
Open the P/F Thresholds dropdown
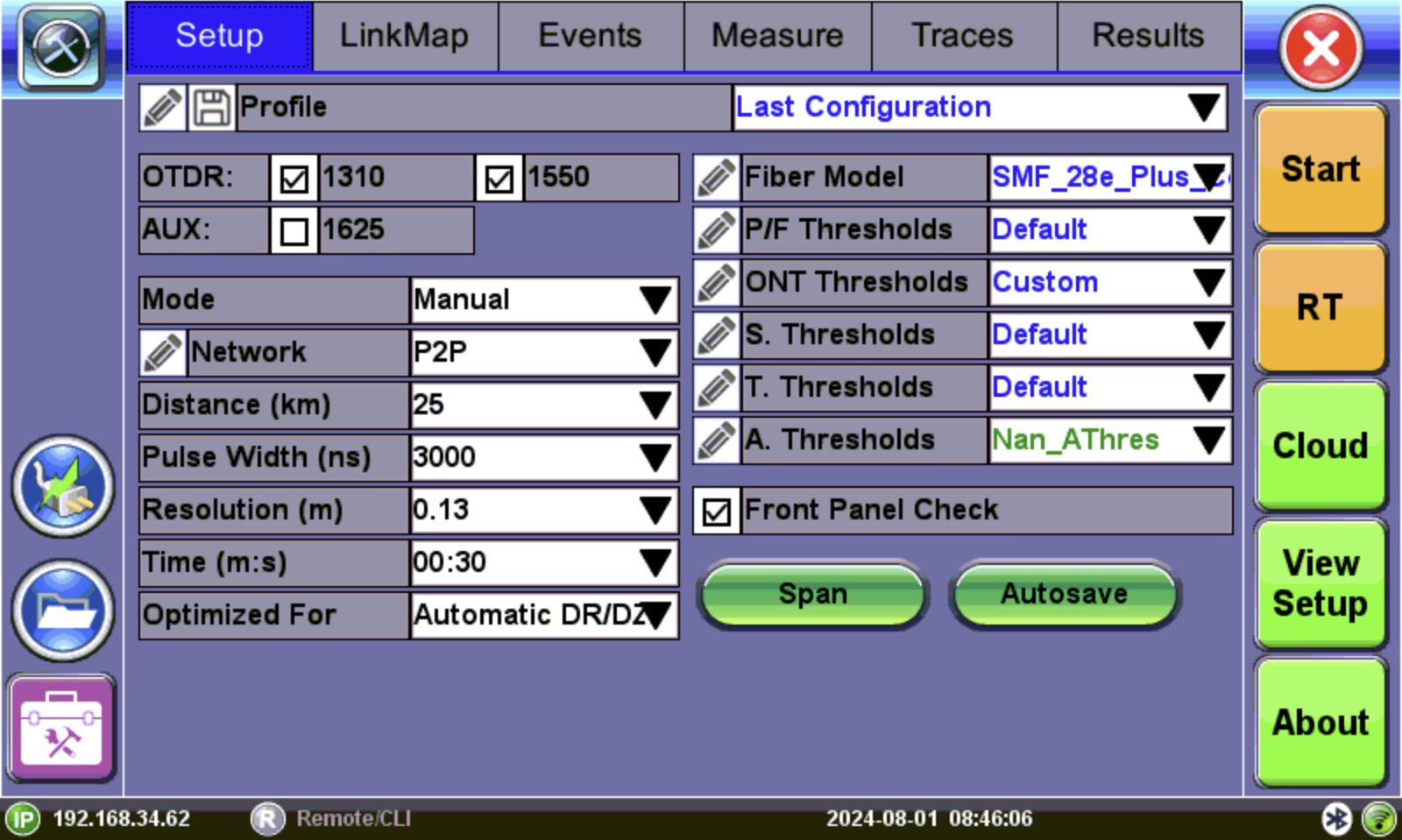point(1110,230)
